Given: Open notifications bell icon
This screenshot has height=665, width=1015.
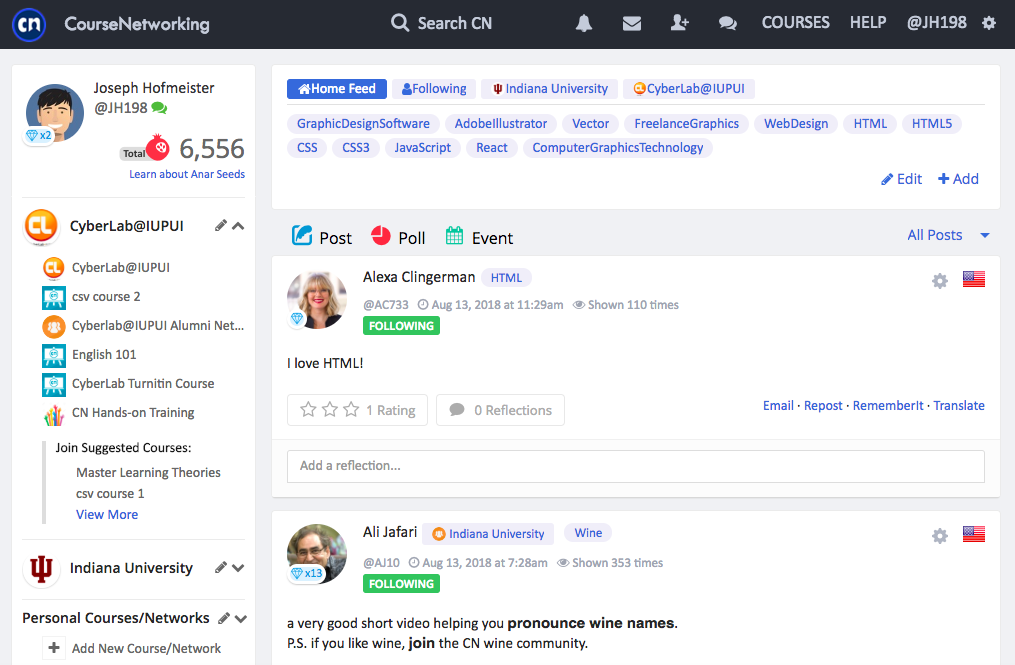Looking at the screenshot, I should pos(584,24).
